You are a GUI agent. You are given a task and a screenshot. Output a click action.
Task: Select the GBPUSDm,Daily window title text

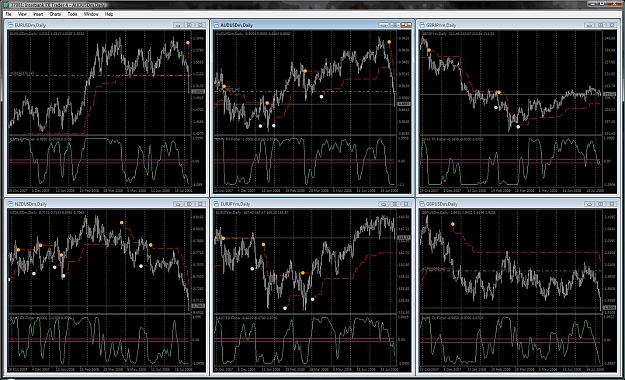click(x=442, y=204)
